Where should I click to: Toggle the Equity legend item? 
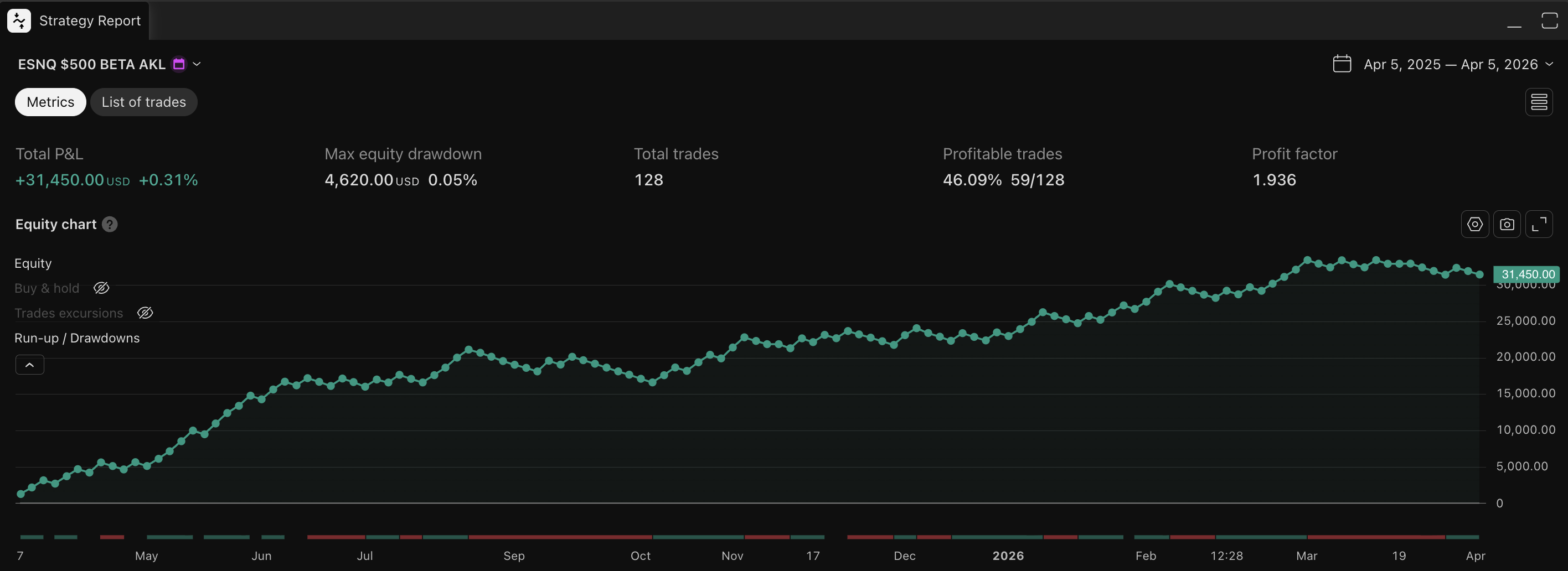tap(33, 263)
